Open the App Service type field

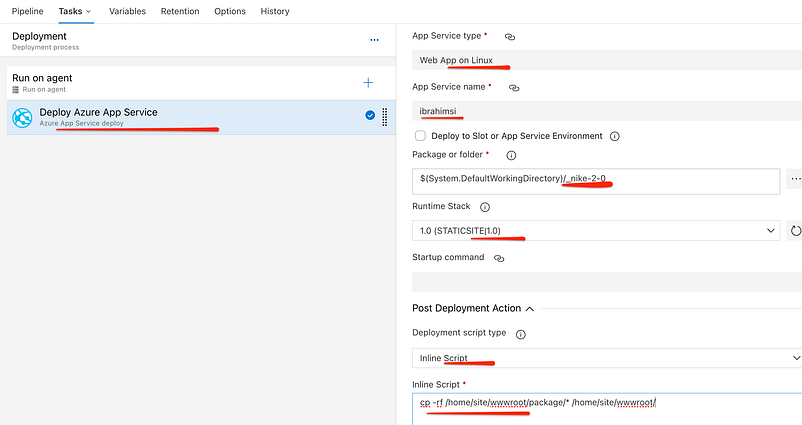coord(607,60)
